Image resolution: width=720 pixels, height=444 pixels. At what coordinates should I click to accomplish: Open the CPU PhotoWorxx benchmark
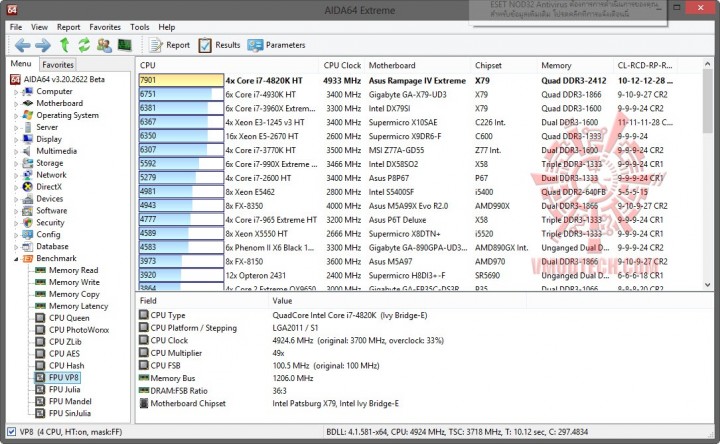tap(72, 330)
